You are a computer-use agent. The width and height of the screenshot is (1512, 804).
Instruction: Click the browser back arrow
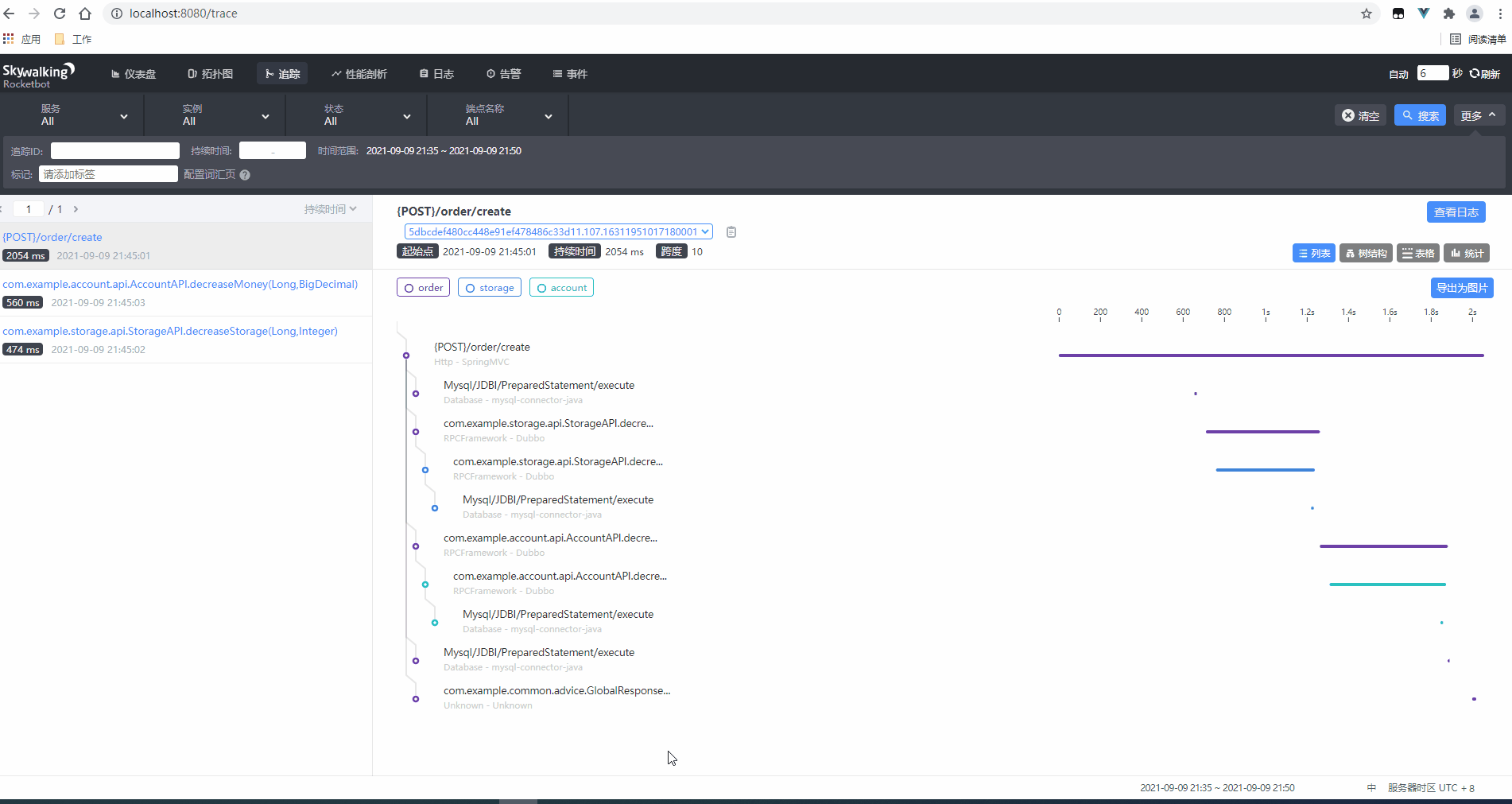(10, 14)
